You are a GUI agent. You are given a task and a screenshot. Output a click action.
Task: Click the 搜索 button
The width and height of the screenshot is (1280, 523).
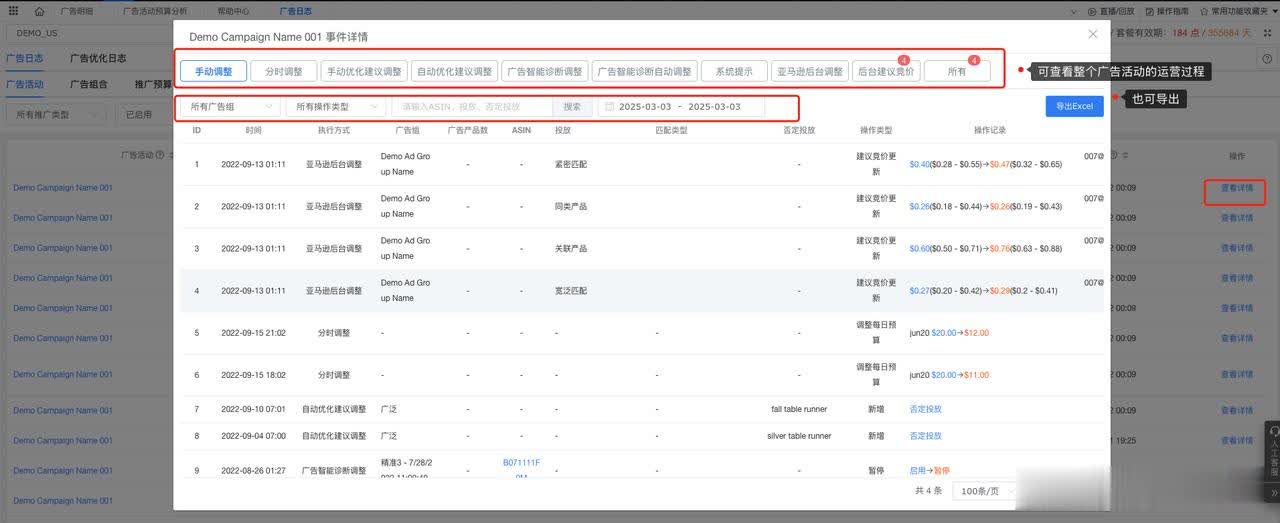point(572,106)
